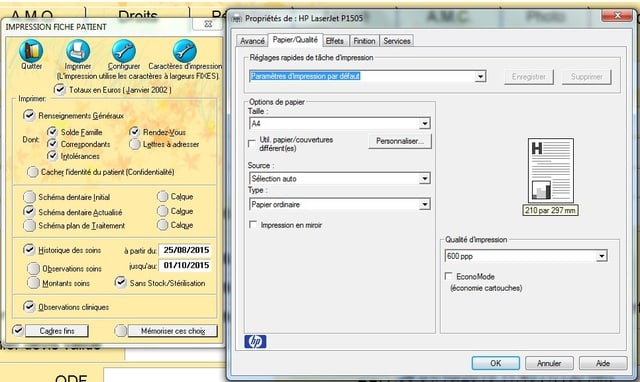The width and height of the screenshot is (640, 382).
Task: Enable Impression en miroir checkbox
Action: tap(253, 225)
